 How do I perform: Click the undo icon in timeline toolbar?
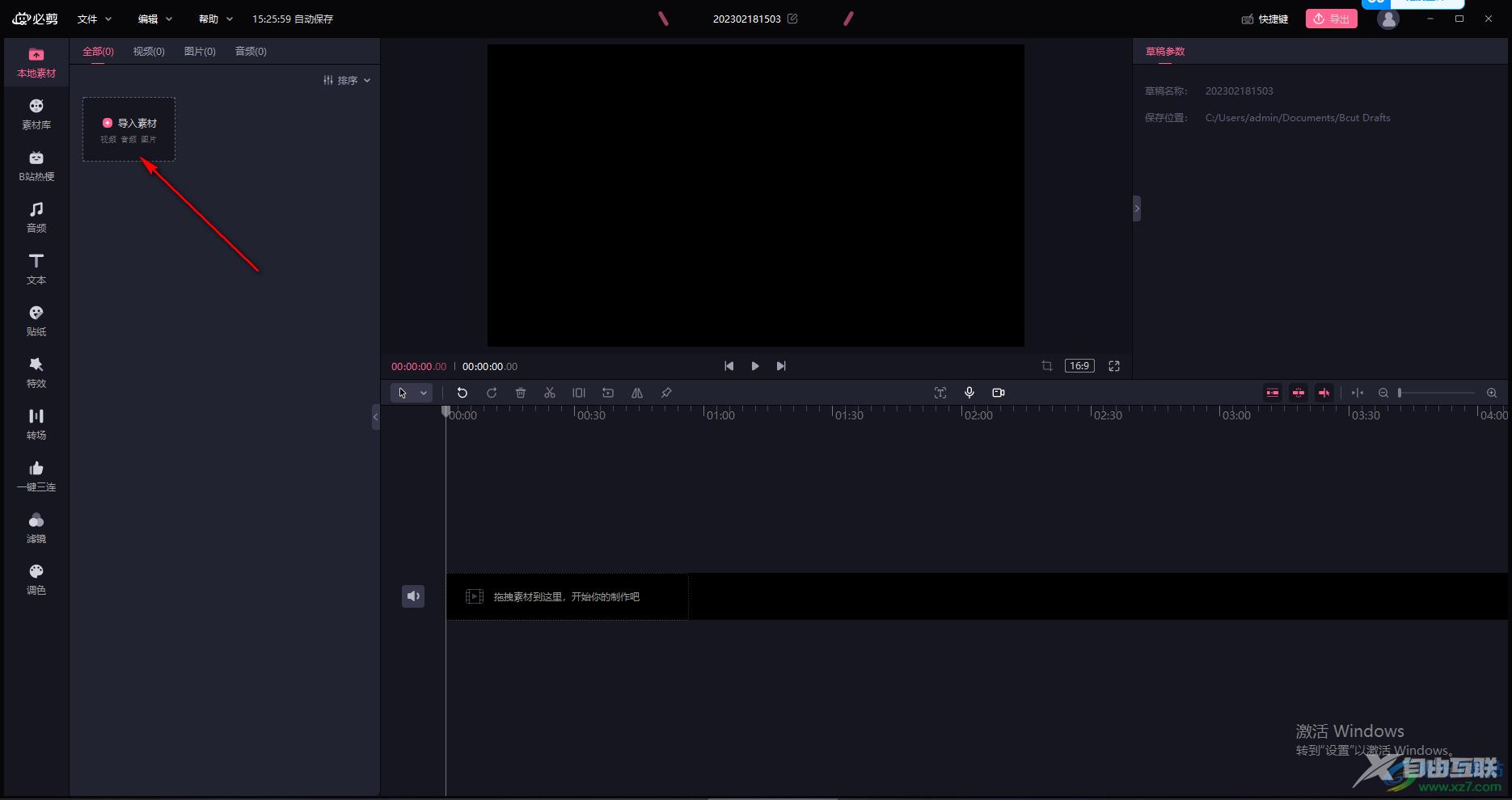pos(462,393)
